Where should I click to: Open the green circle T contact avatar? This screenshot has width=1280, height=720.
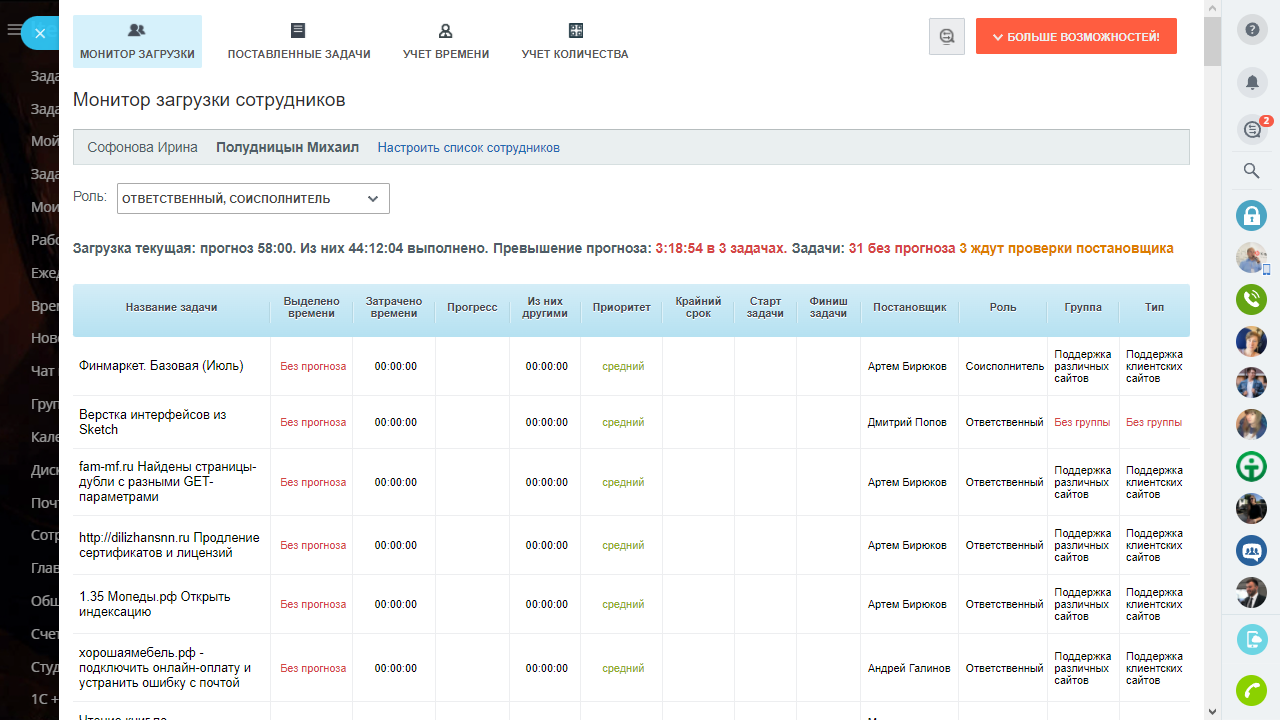pos(1251,467)
